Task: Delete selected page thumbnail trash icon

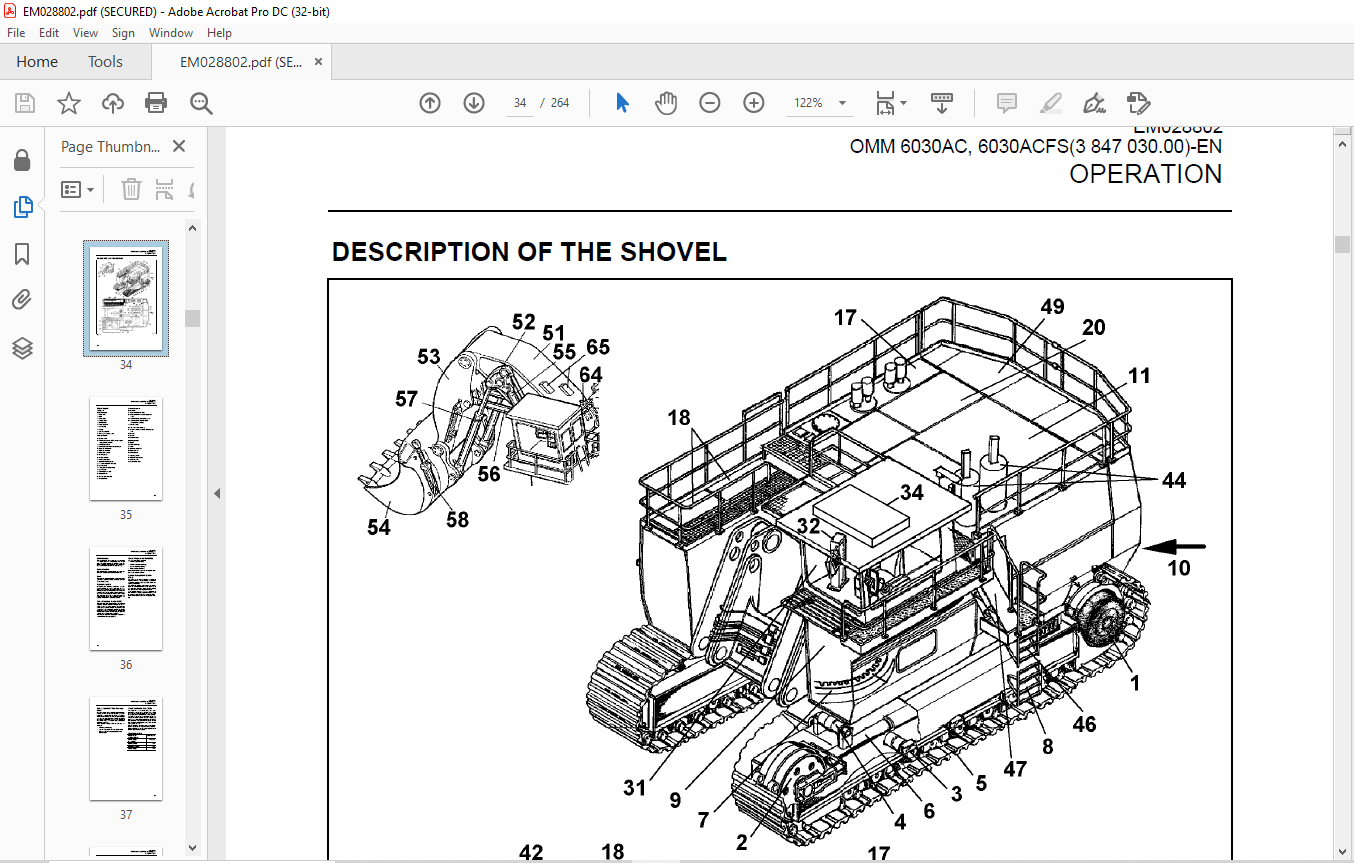Action: tap(131, 189)
